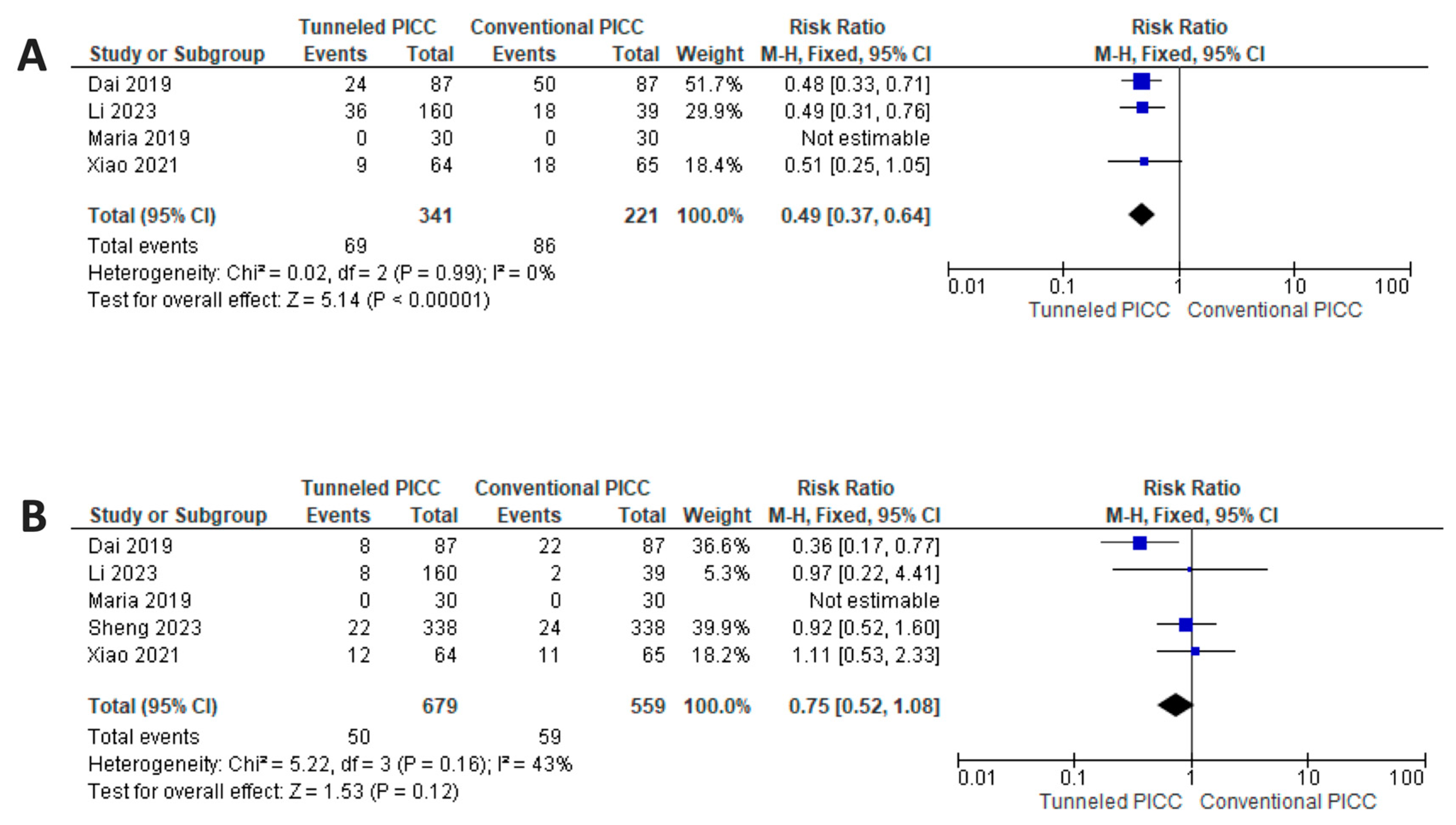Click the black pooled-effect diamond in panel A

1141,215
